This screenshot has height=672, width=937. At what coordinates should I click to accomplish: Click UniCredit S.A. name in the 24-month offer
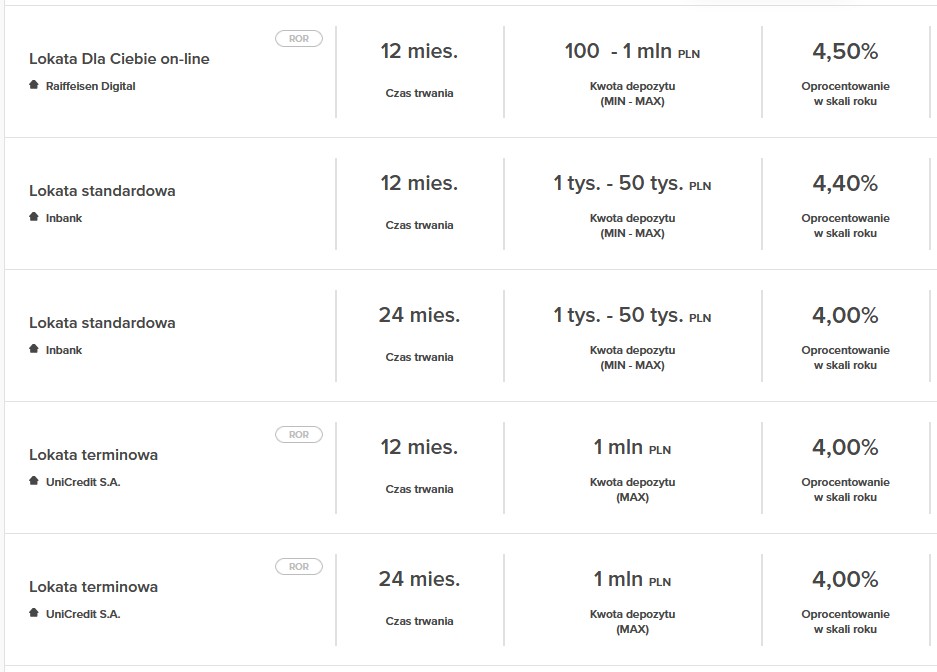pyautogui.click(x=83, y=614)
